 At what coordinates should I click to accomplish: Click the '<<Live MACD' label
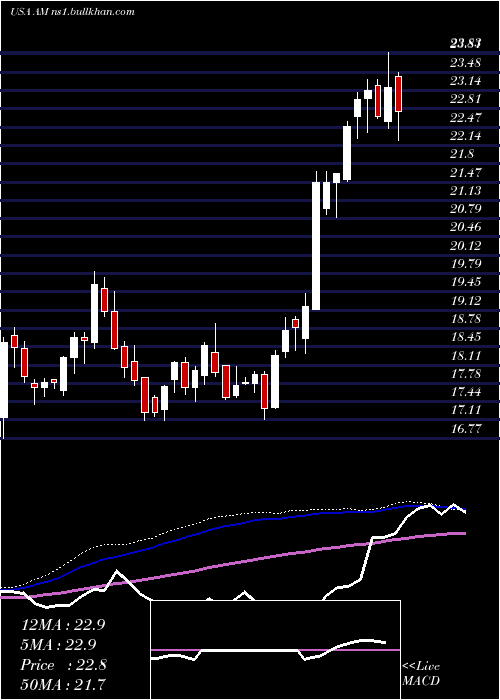point(421,674)
